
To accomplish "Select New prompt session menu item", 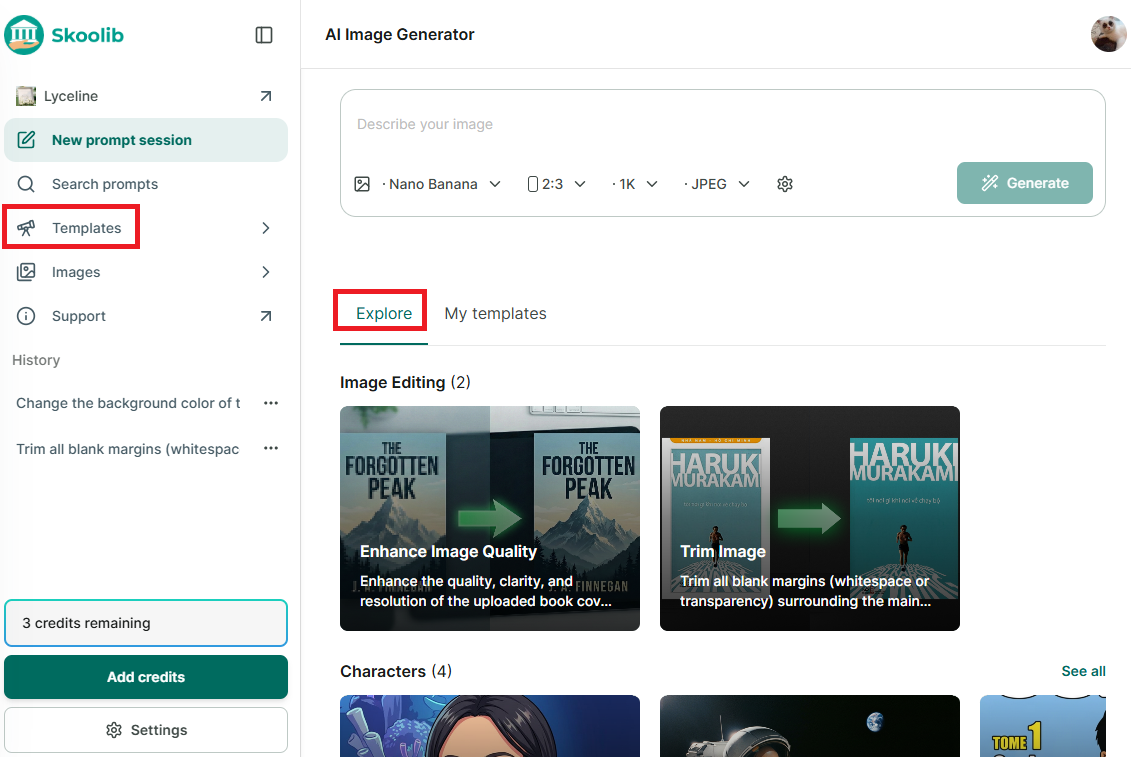I will point(146,140).
